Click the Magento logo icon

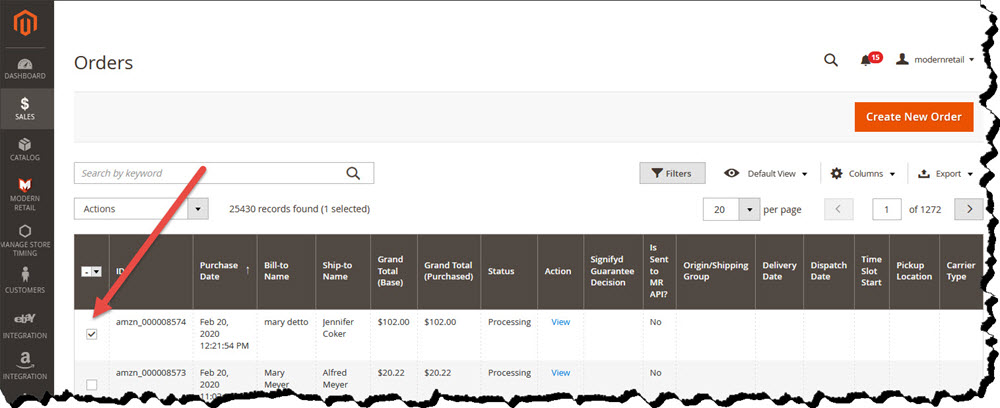pos(25,24)
